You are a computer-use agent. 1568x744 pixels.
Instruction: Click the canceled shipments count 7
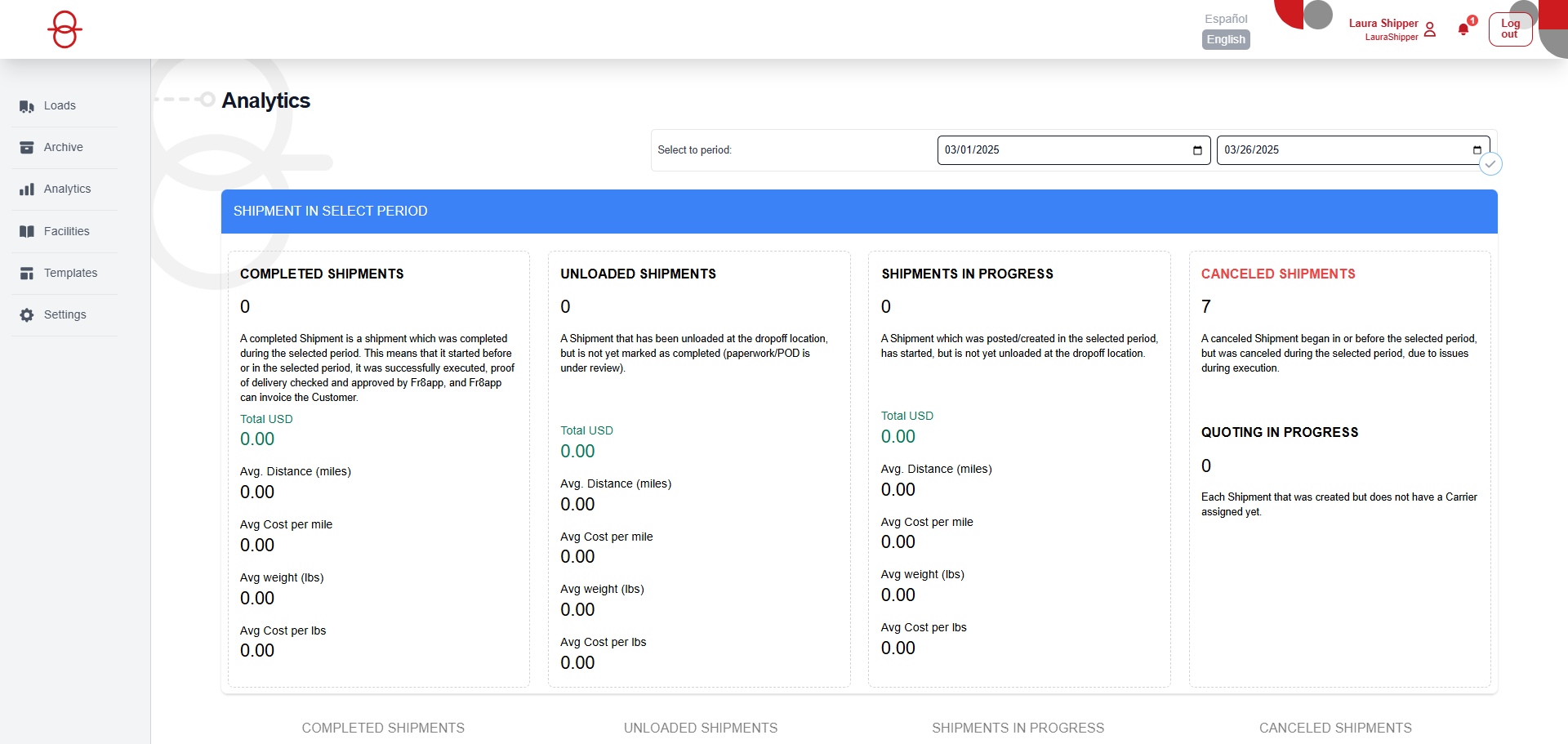(1206, 307)
